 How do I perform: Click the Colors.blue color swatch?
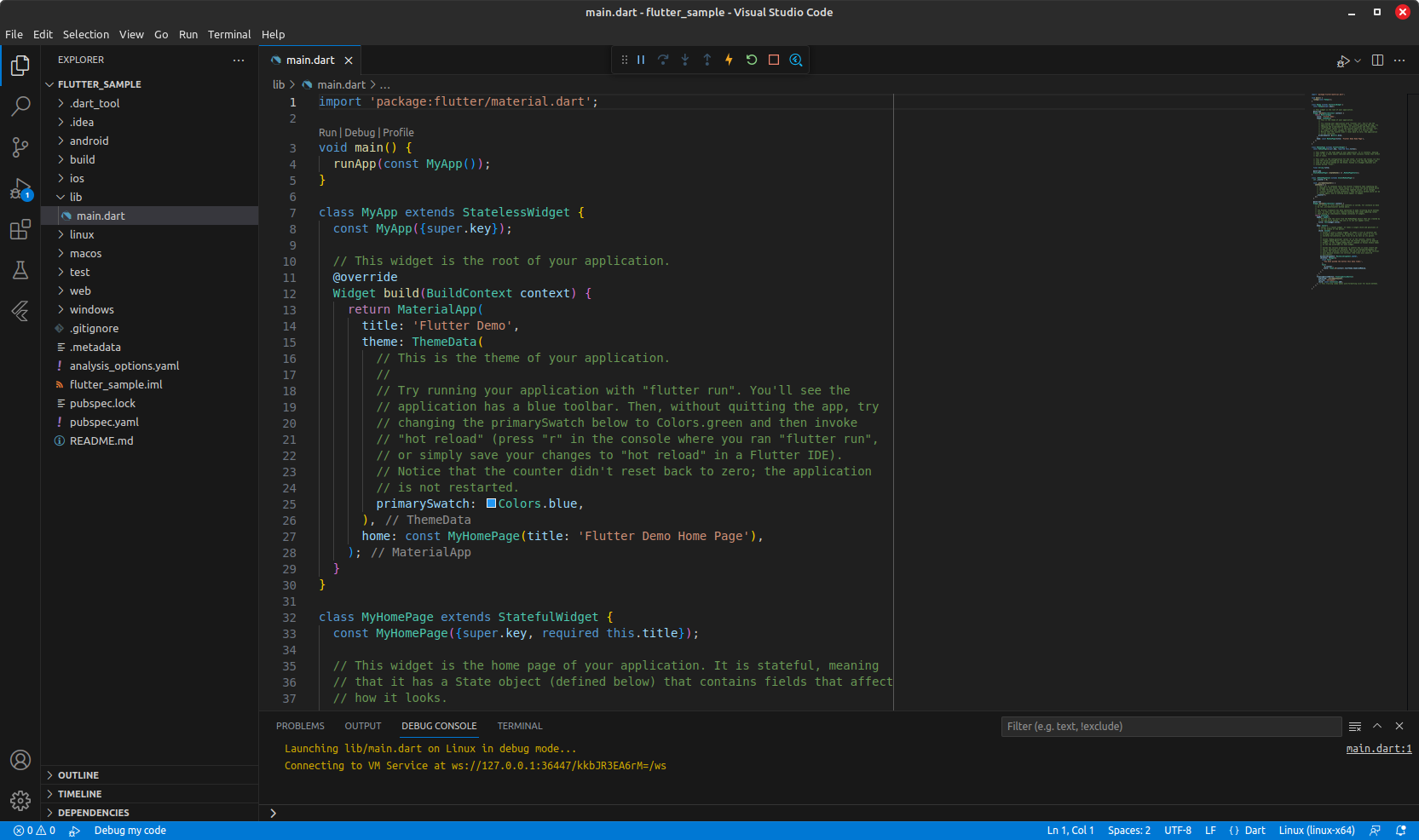coord(491,503)
